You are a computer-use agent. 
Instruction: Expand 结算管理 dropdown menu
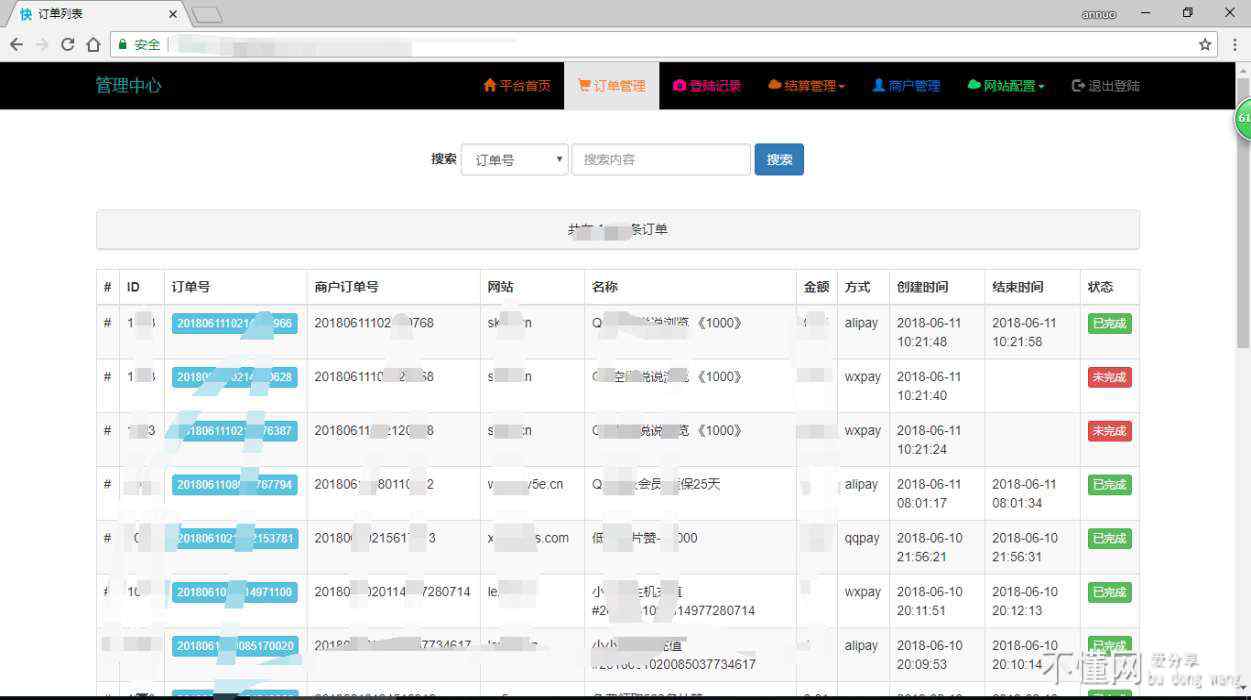coord(807,86)
